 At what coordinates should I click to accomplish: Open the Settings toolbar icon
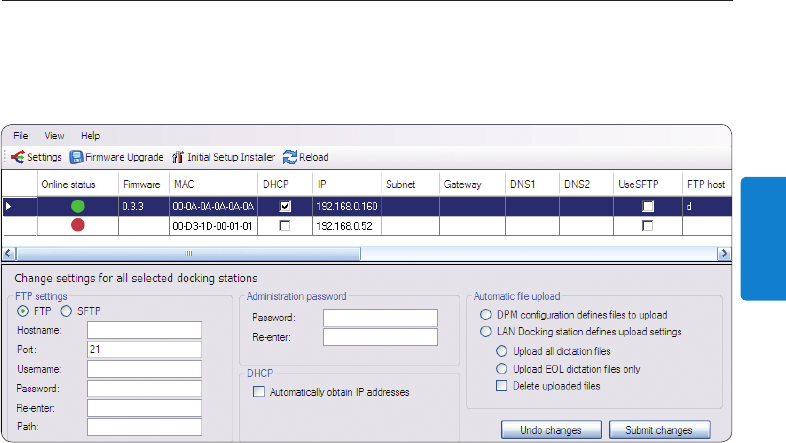point(17,157)
